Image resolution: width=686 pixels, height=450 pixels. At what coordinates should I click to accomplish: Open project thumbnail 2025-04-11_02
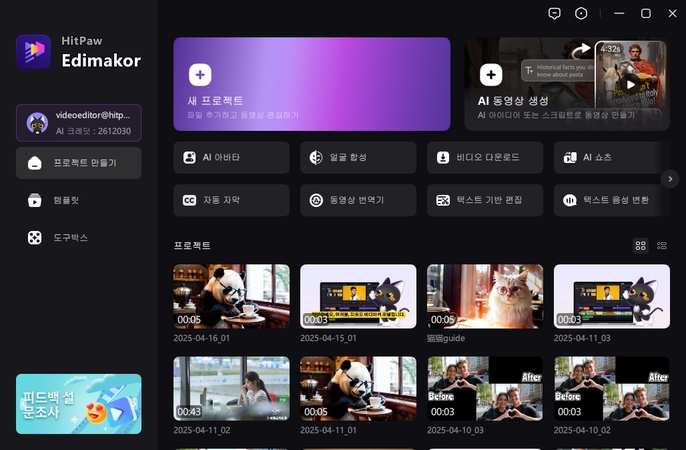coord(231,388)
